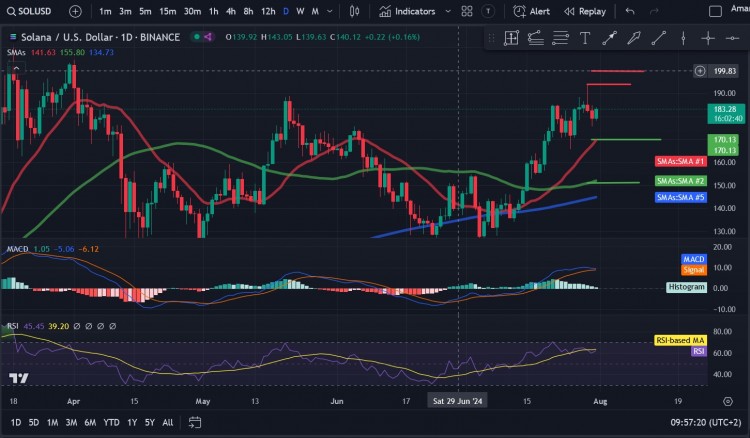Screen dimensions: 750x438
Task: Select the Fib retracement lines tool
Action: point(560,38)
